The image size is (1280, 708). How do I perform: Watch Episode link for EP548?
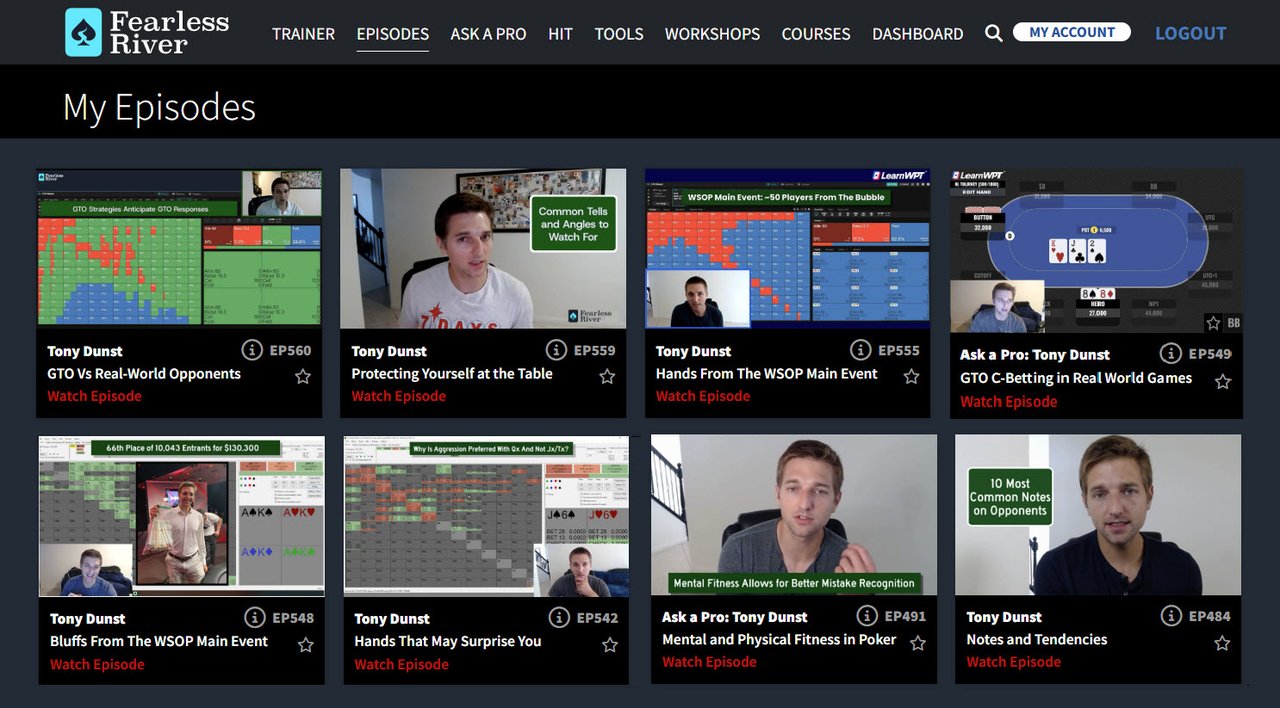pyautogui.click(x=97, y=664)
